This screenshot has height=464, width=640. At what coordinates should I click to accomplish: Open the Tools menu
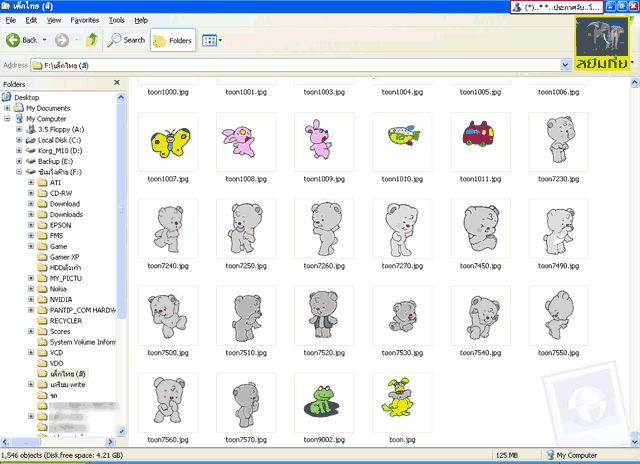(x=117, y=20)
